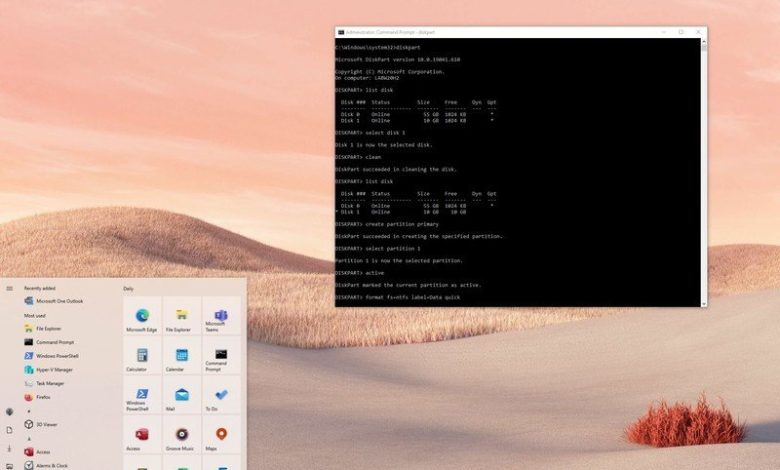Open the File Explorer tile
The width and height of the screenshot is (780, 470).
(182, 315)
